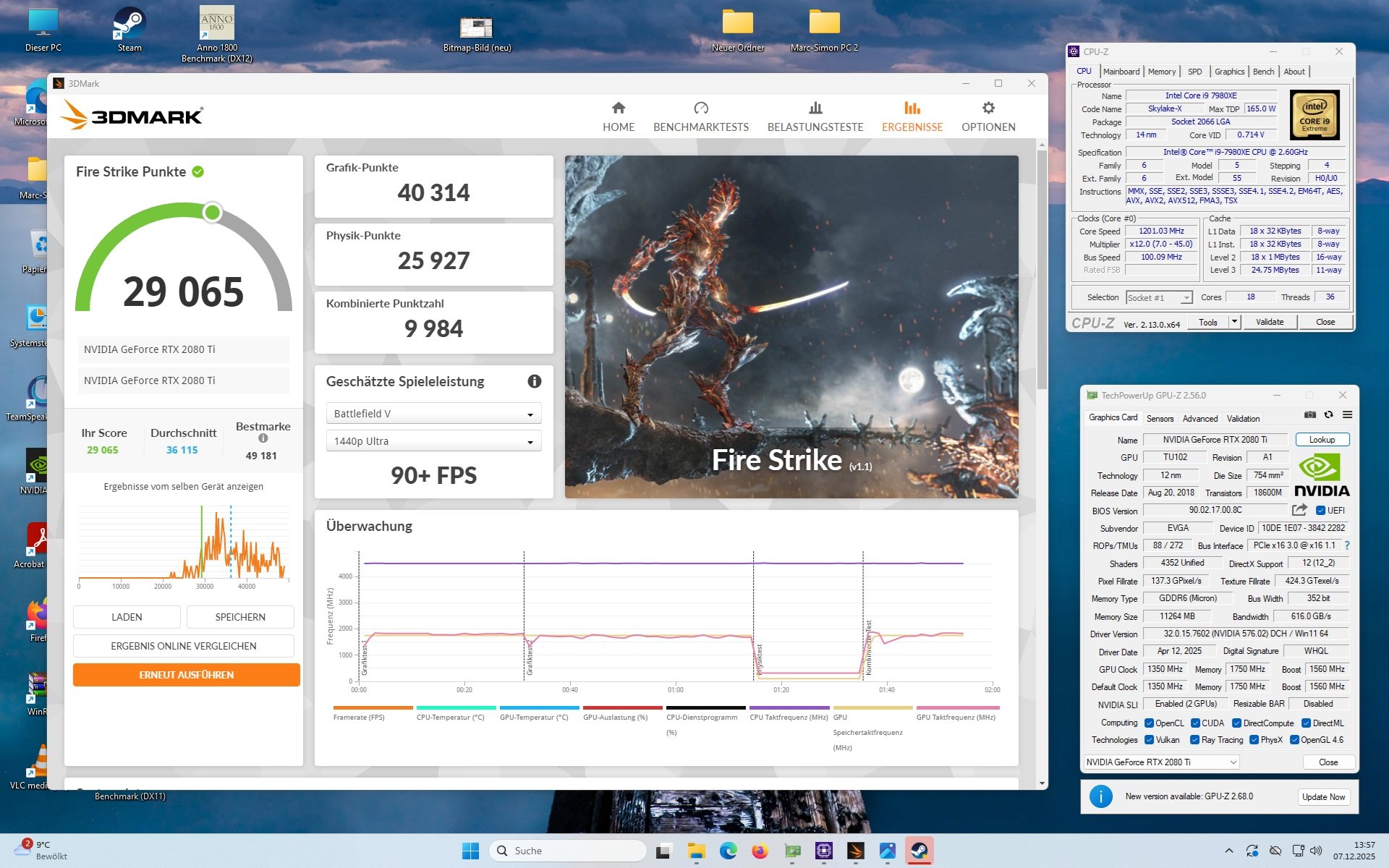
Task: Click the GPU-Z screenshot camera icon
Action: coord(1309,414)
